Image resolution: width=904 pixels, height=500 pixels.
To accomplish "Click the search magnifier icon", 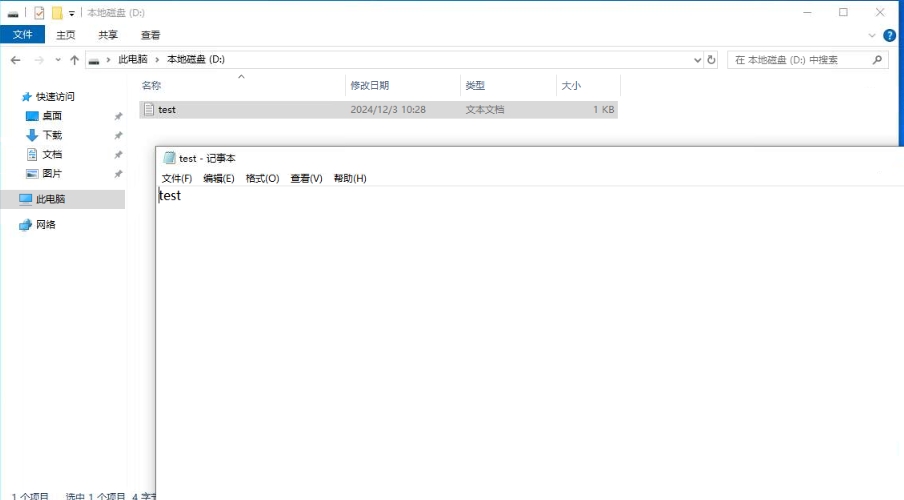I will (877, 60).
